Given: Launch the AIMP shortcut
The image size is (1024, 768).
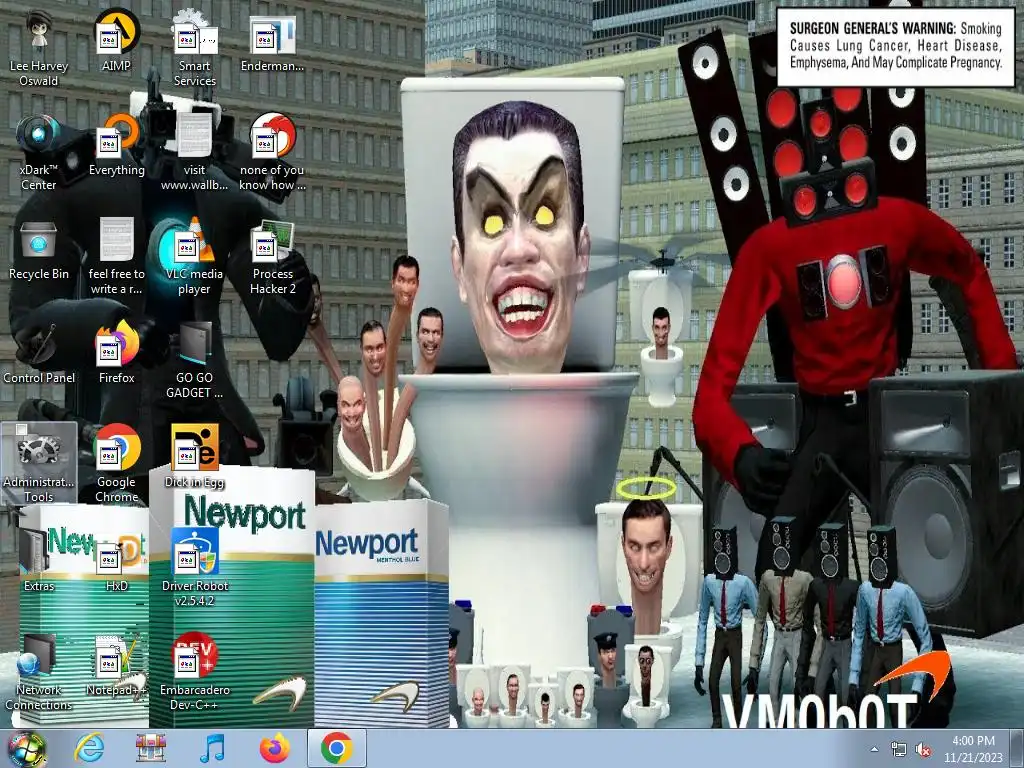Looking at the screenshot, I should [x=116, y=42].
